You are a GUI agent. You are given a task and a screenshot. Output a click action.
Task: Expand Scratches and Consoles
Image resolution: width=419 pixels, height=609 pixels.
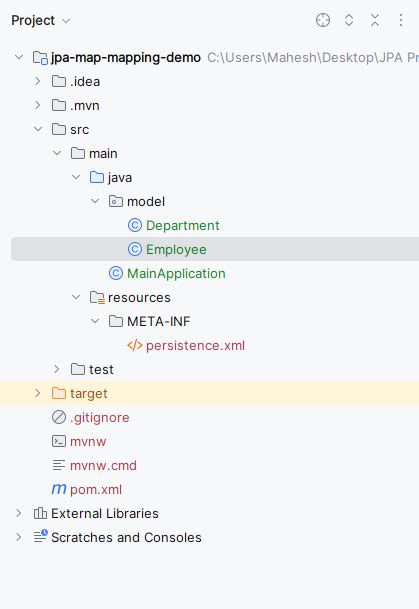[x=19, y=537]
